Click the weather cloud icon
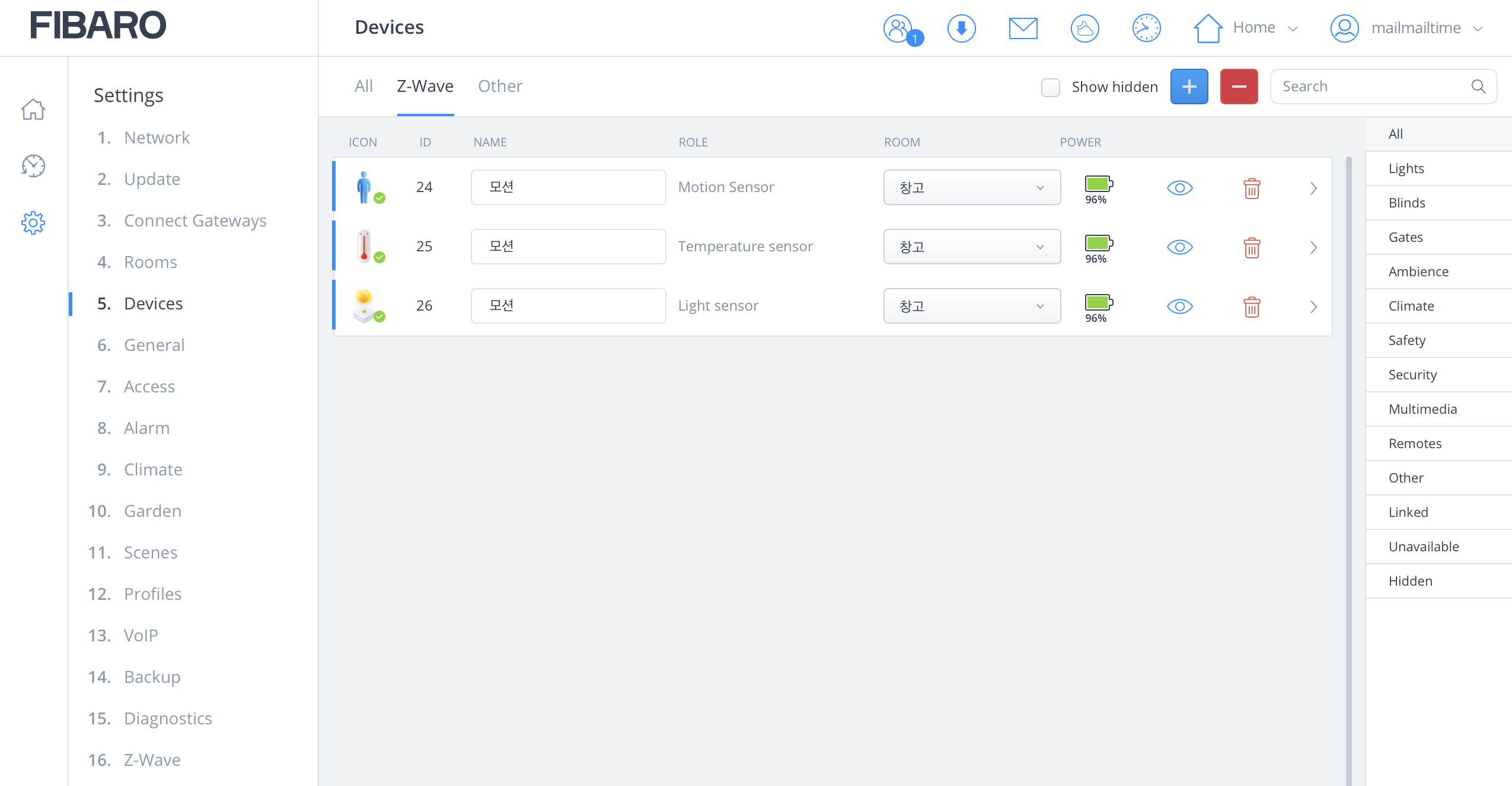This screenshot has width=1512, height=786. click(x=1084, y=28)
